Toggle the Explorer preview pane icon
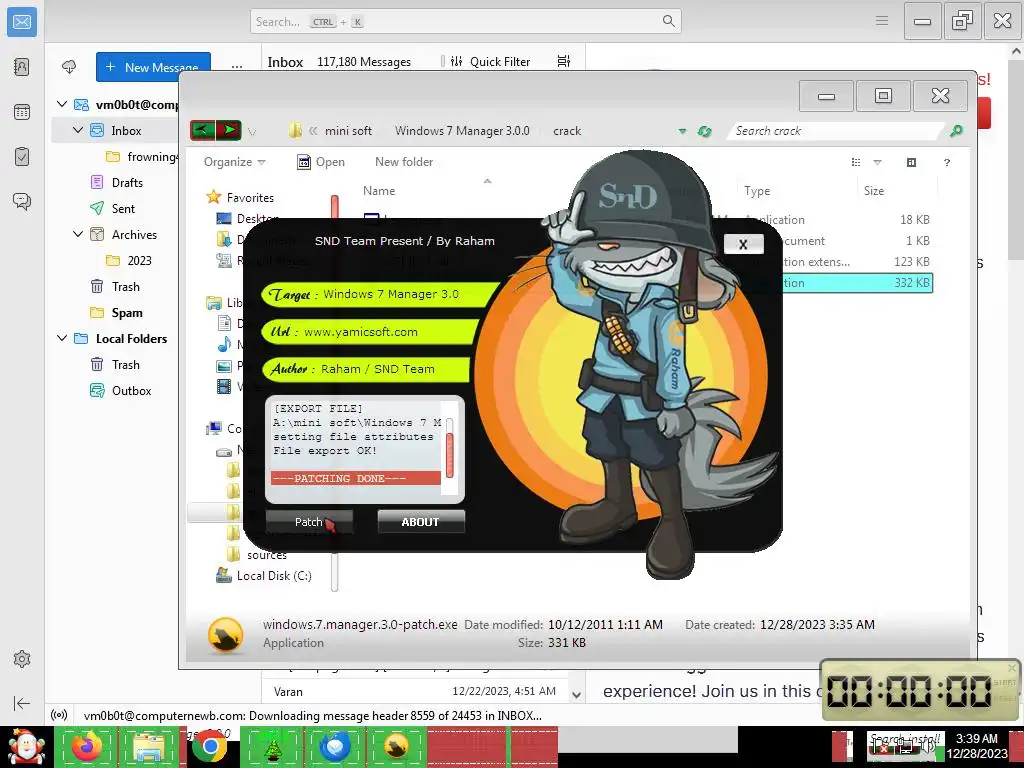Viewport: 1024px width, 768px height. (x=911, y=162)
